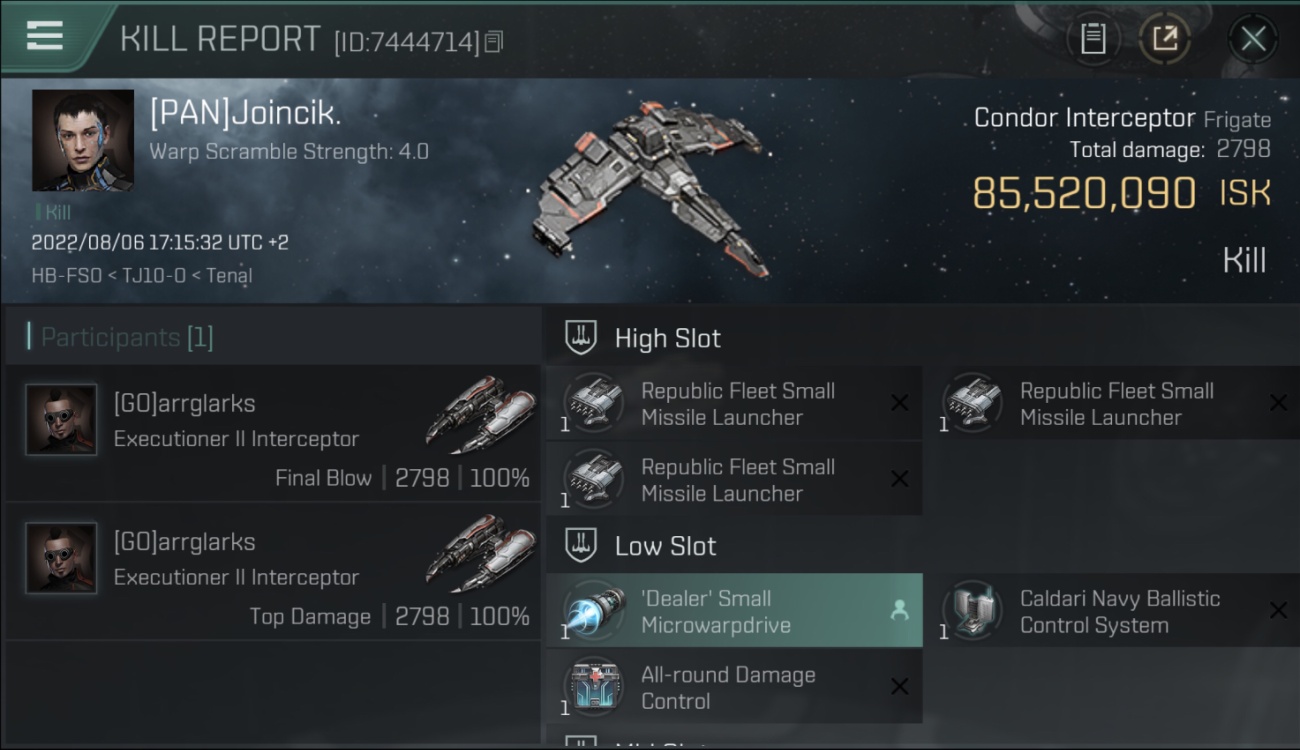
Task: Click the share/export kill report icon
Action: pyautogui.click(x=1165, y=40)
